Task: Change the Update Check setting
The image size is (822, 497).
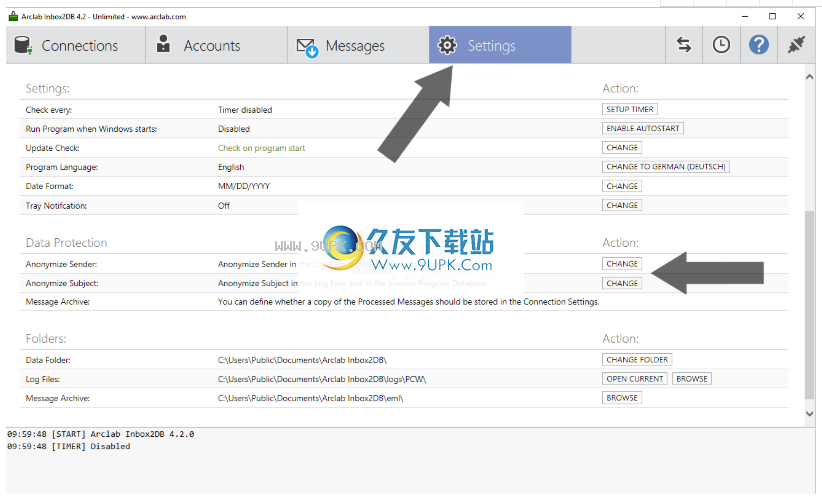Action: (622, 148)
